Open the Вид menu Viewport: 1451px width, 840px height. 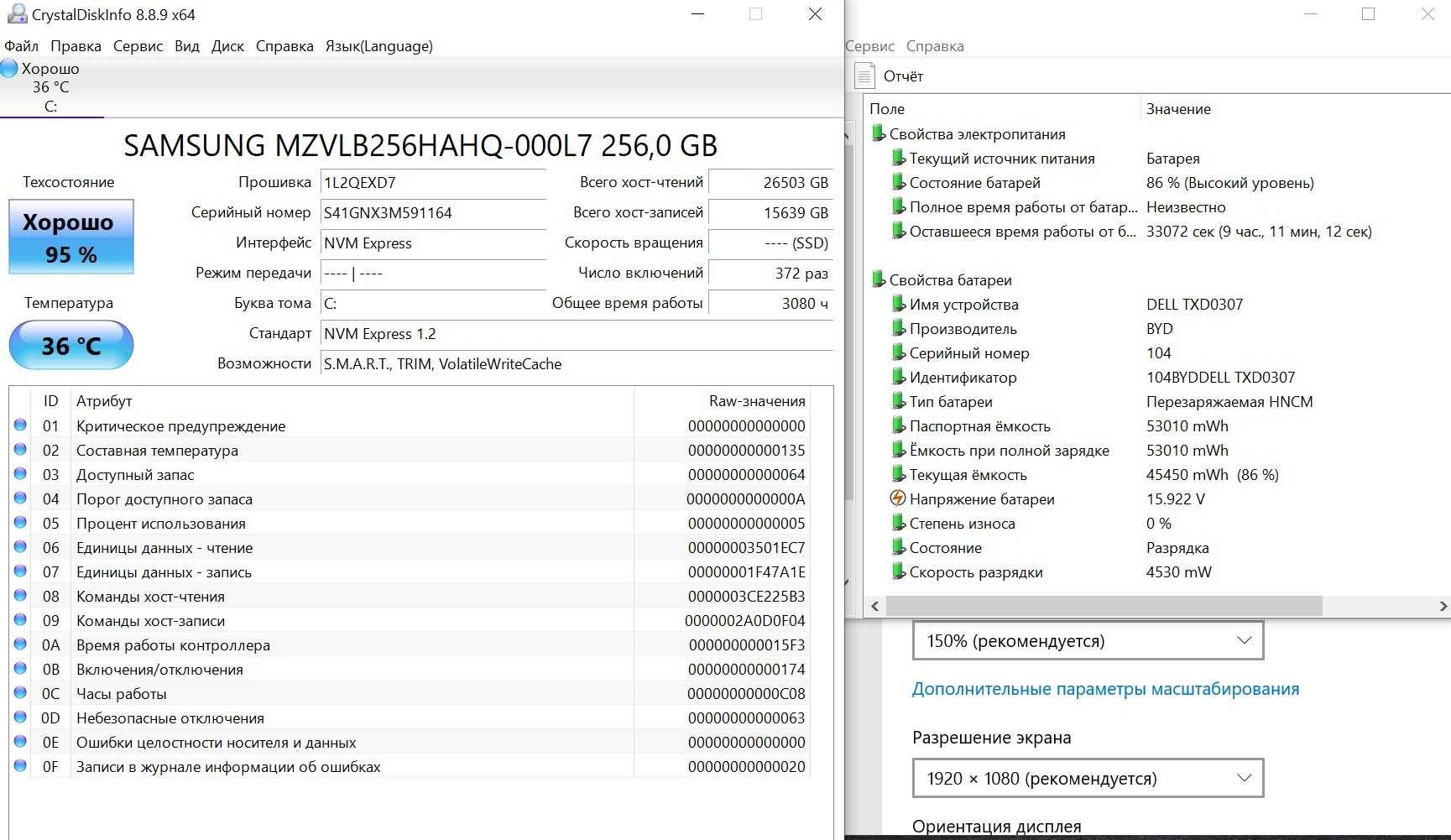(187, 46)
